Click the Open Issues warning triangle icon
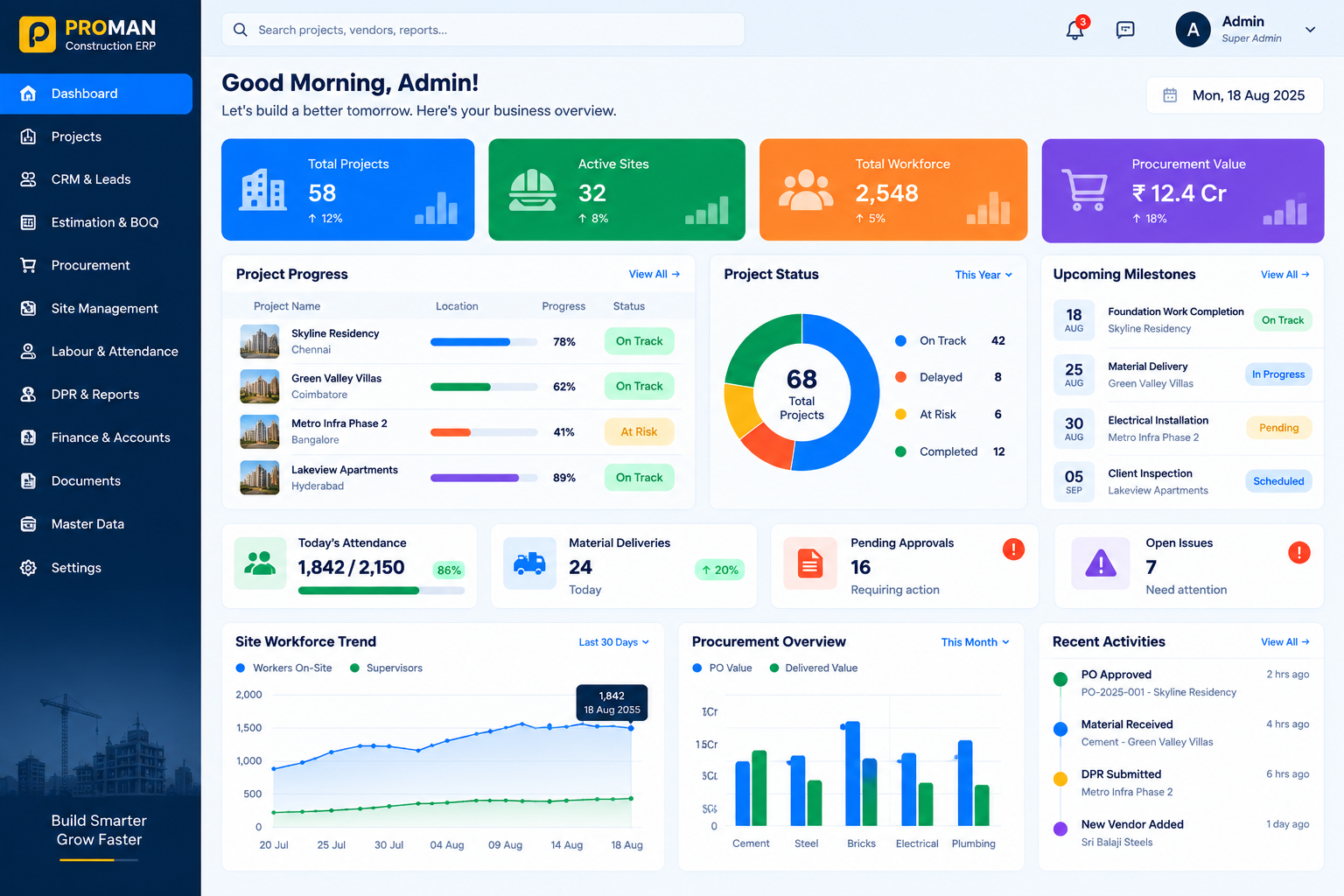 1101,563
